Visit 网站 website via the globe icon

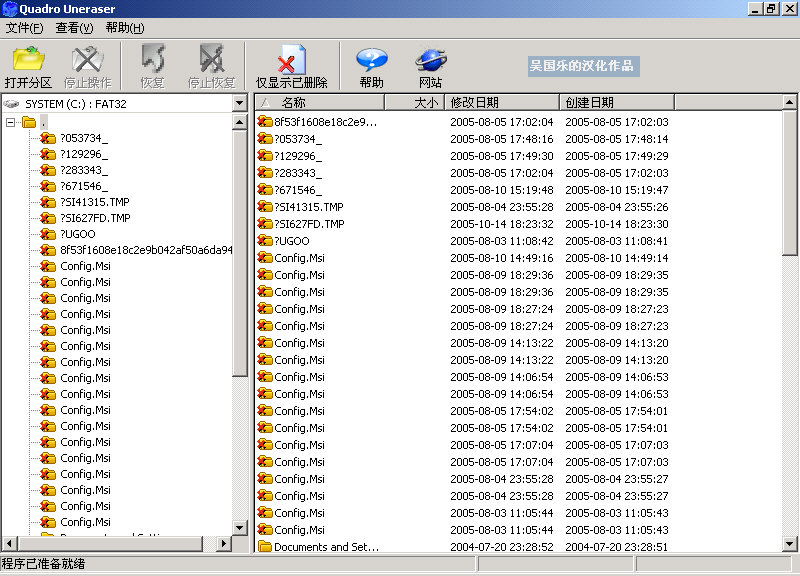431,67
